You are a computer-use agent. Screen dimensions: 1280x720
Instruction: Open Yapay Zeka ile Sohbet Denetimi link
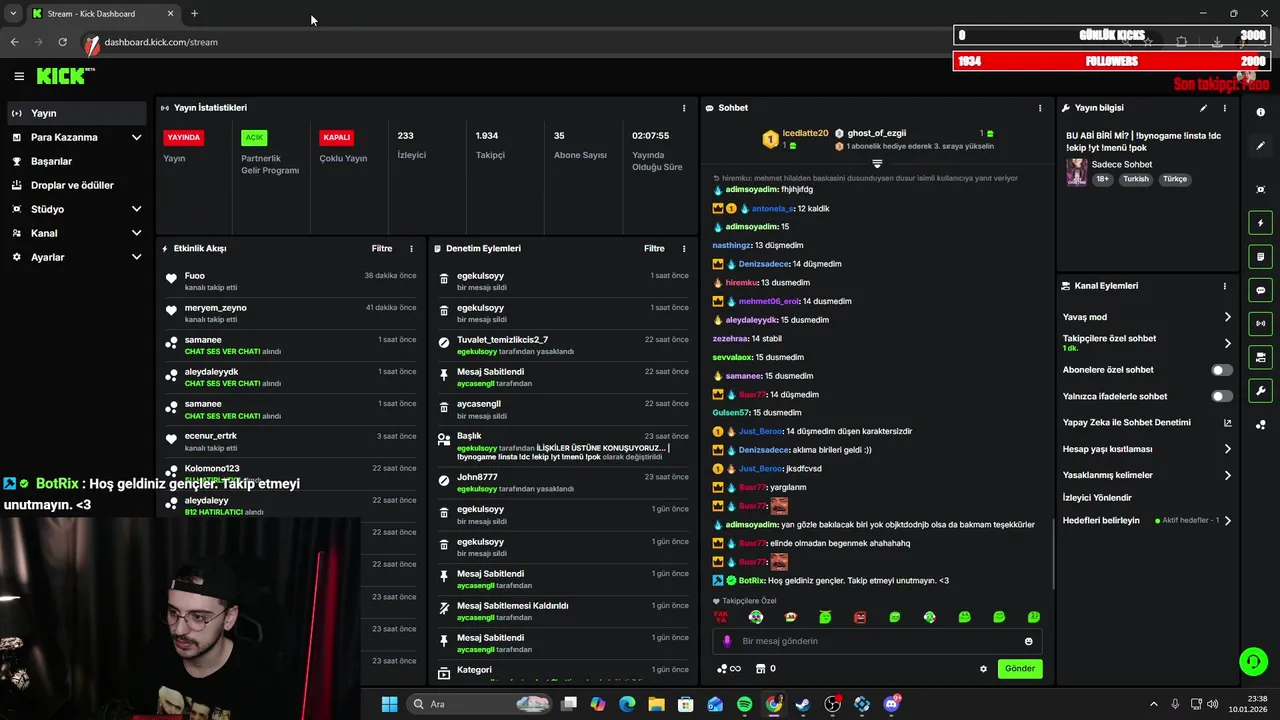[x=1147, y=422]
